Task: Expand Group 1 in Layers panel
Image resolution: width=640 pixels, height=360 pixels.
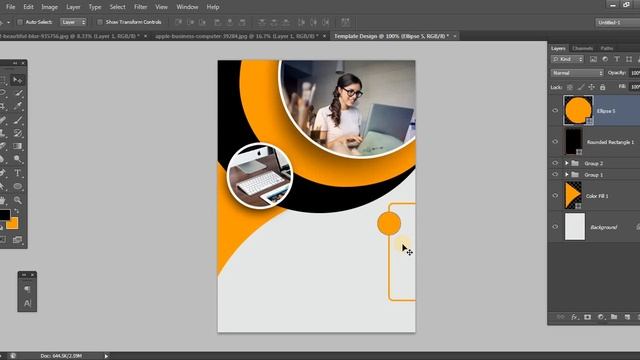Action: tap(567, 174)
